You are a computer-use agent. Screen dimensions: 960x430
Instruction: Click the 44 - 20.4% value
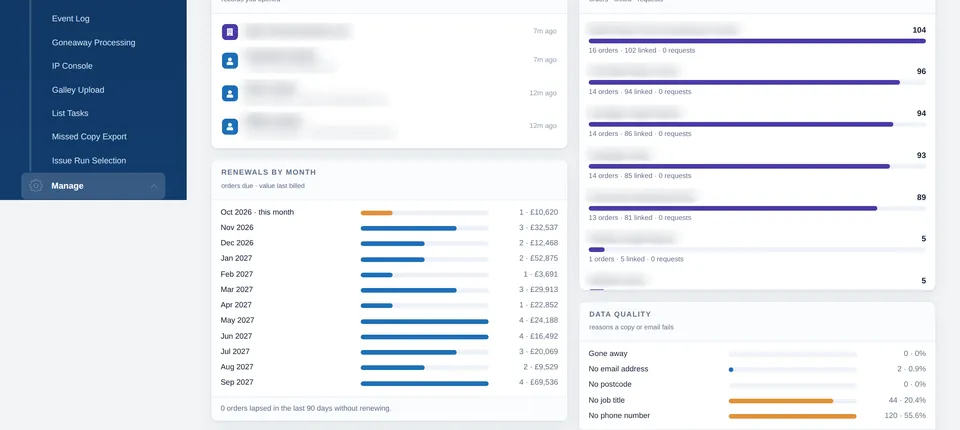click(x=907, y=401)
